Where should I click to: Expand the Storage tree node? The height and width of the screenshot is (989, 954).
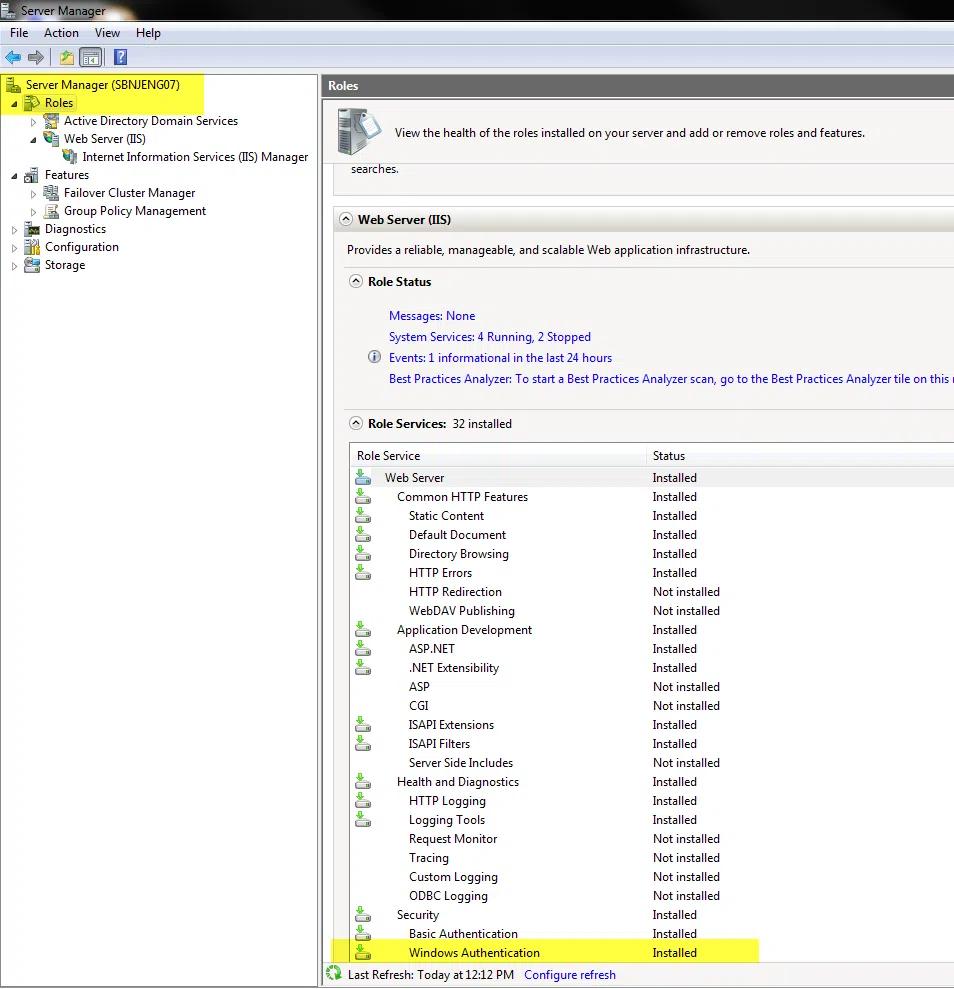click(15, 266)
